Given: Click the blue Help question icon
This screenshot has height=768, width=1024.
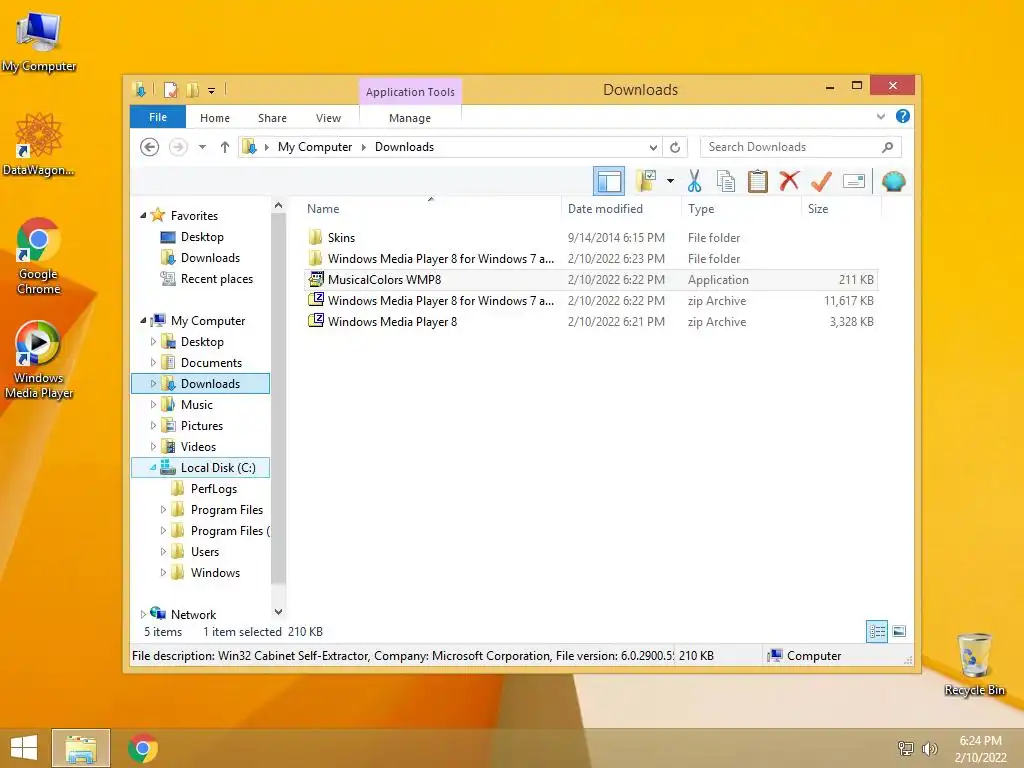Looking at the screenshot, I should (903, 116).
